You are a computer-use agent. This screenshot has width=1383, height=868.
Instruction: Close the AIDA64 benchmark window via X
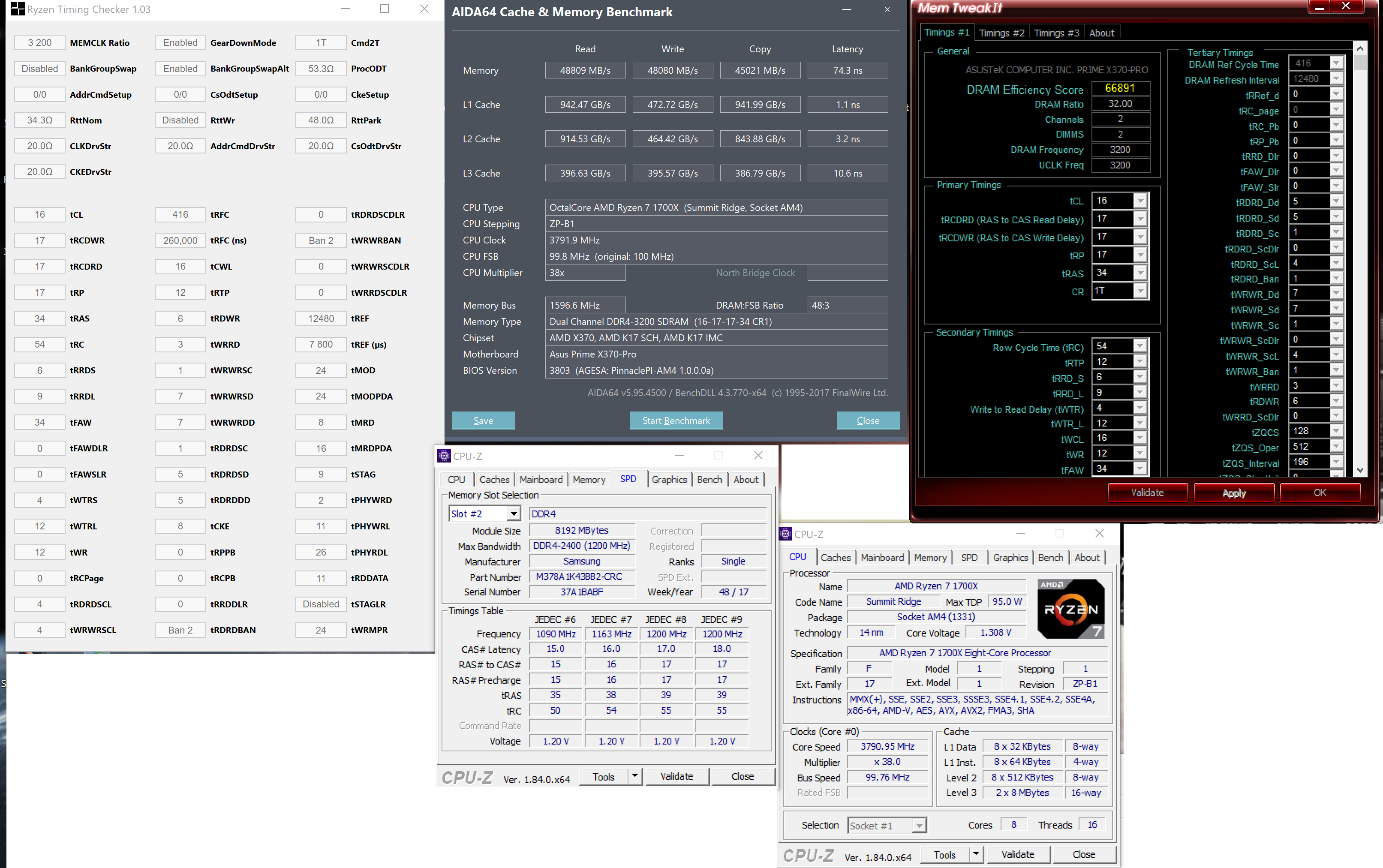pyautogui.click(x=887, y=10)
